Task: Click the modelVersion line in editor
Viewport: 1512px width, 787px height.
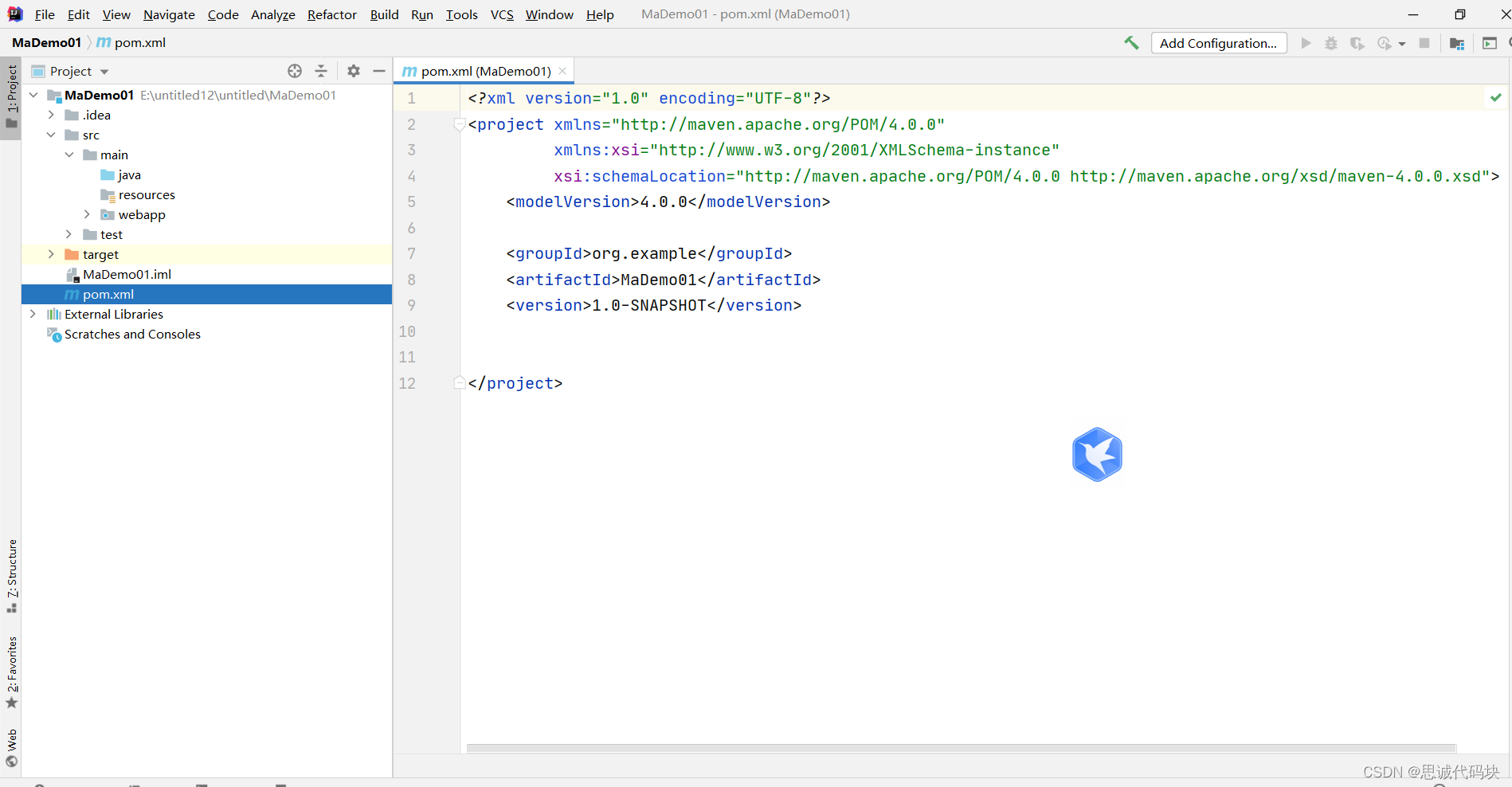Action: (668, 202)
